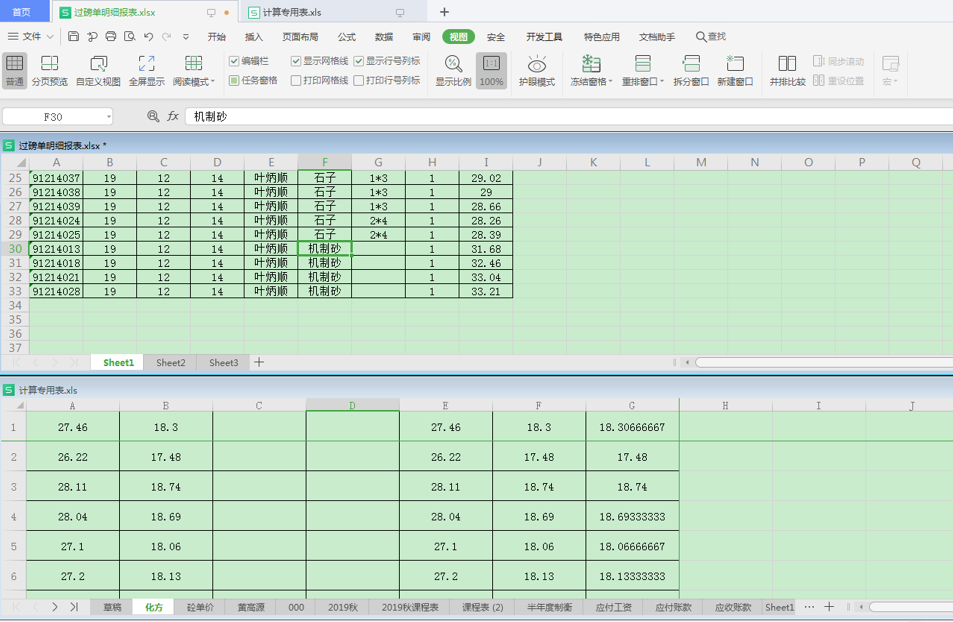The width and height of the screenshot is (953, 622).
Task: Open the 插入 insert ribbon tab
Action: point(253,37)
